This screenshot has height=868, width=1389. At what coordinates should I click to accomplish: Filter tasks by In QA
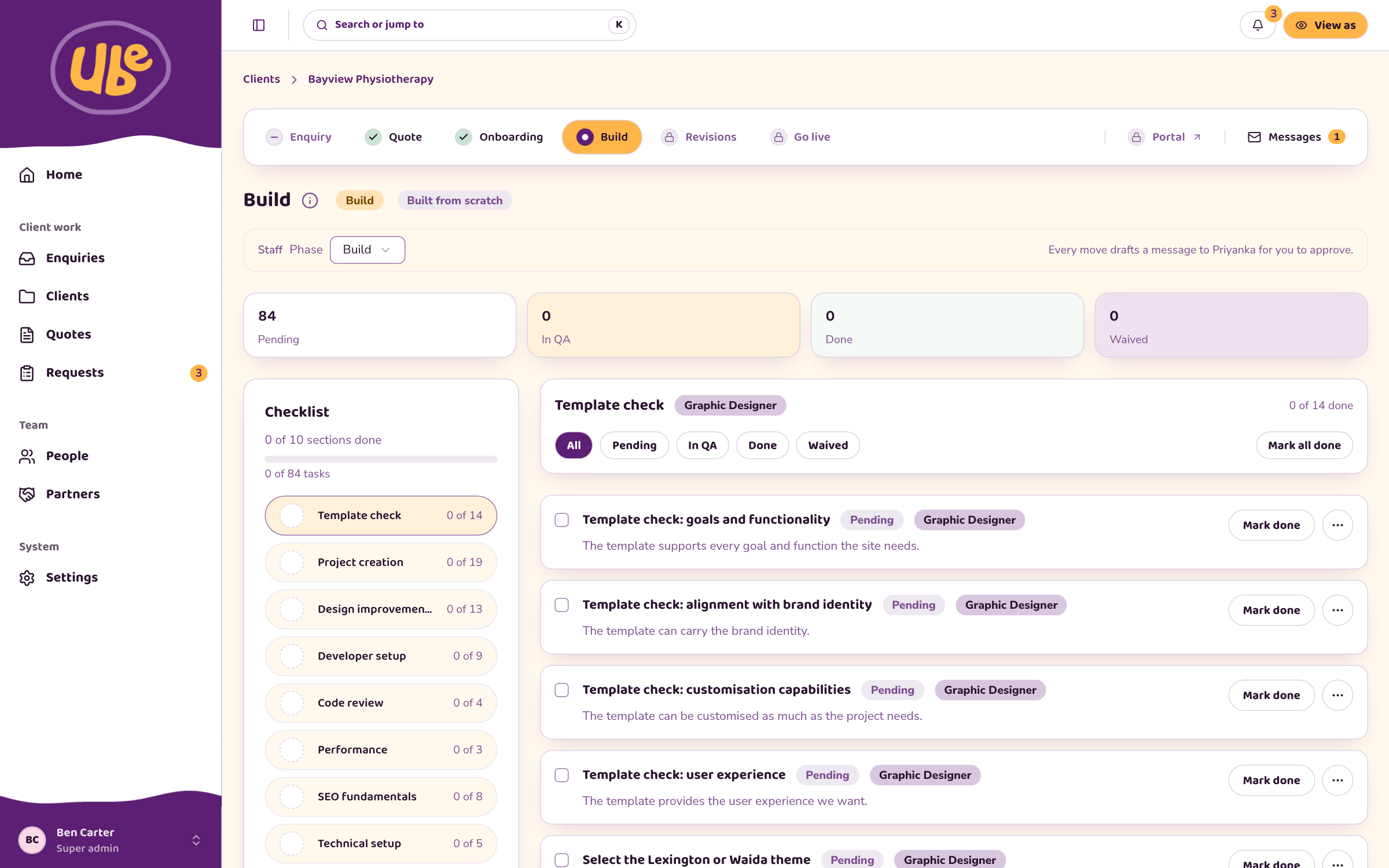click(702, 446)
